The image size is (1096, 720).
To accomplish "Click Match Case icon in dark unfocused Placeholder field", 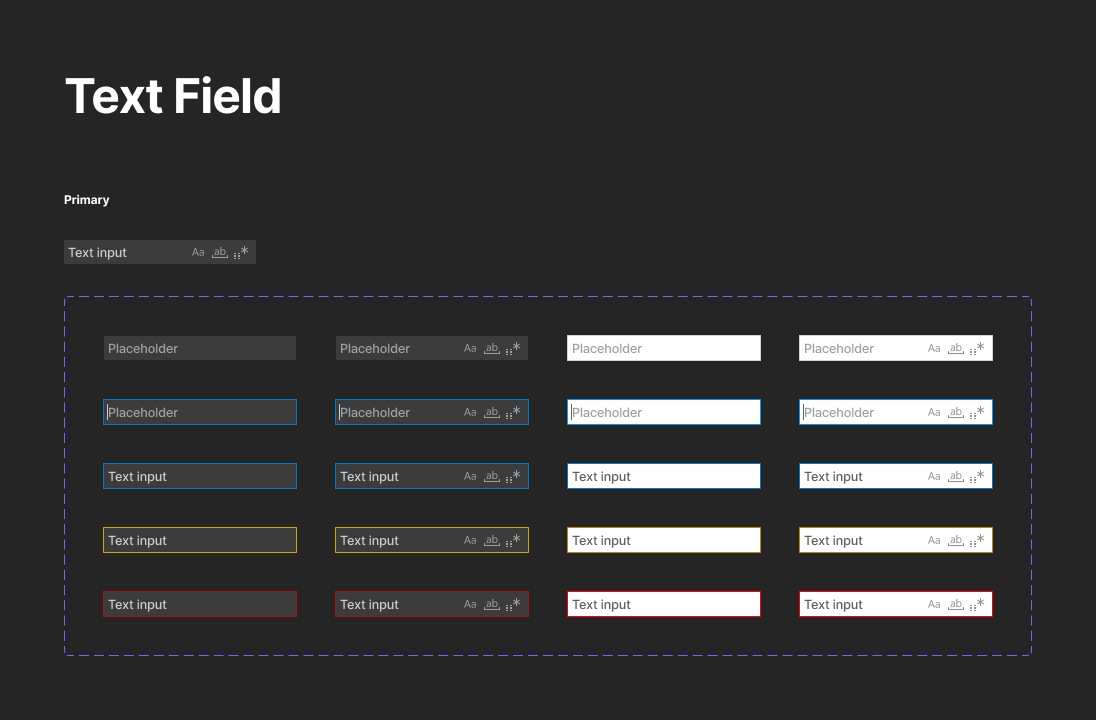I will click(470, 349).
